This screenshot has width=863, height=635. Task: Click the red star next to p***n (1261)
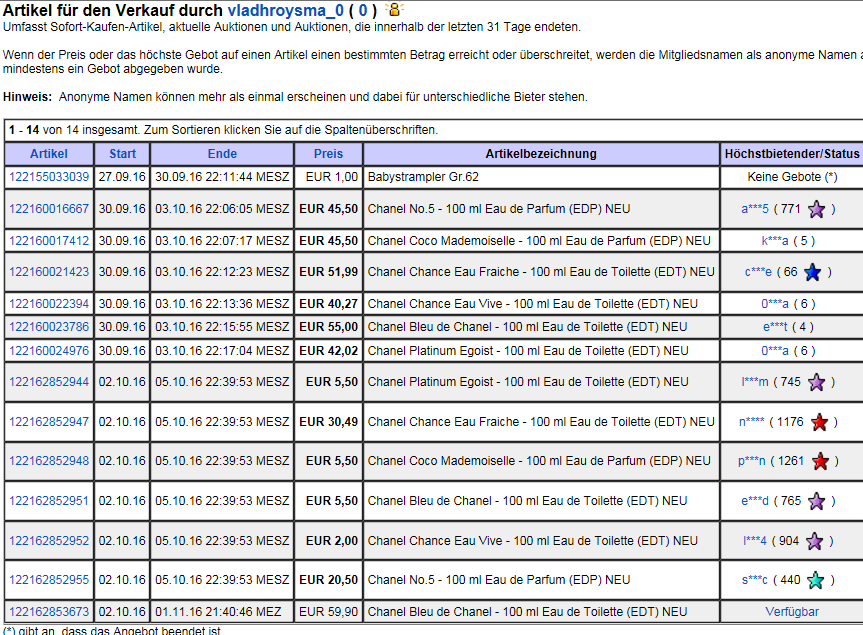821,461
